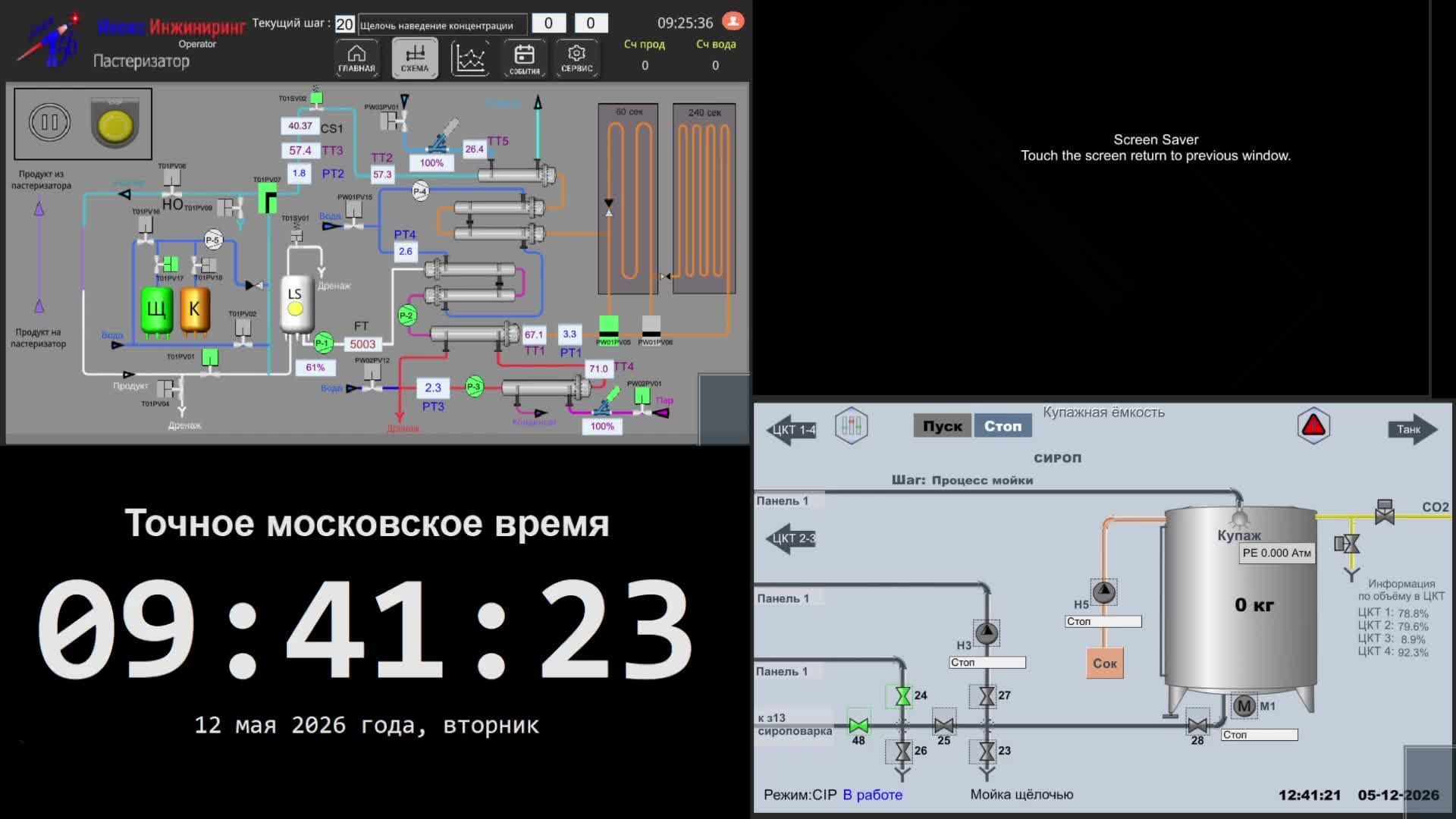Click mixer motor M1 symbol

pos(1244,706)
